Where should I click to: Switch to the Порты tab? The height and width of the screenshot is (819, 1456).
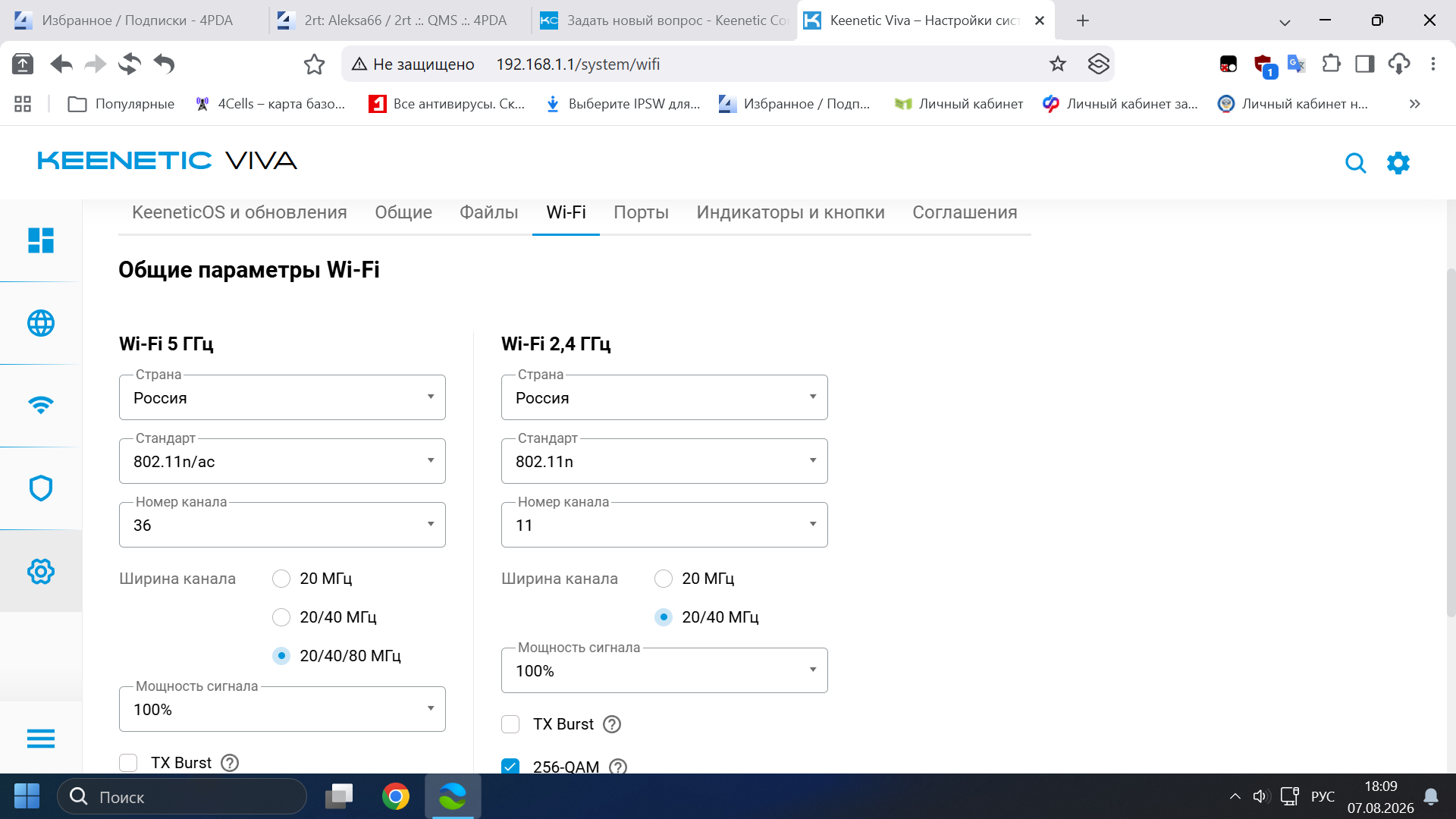coord(641,212)
